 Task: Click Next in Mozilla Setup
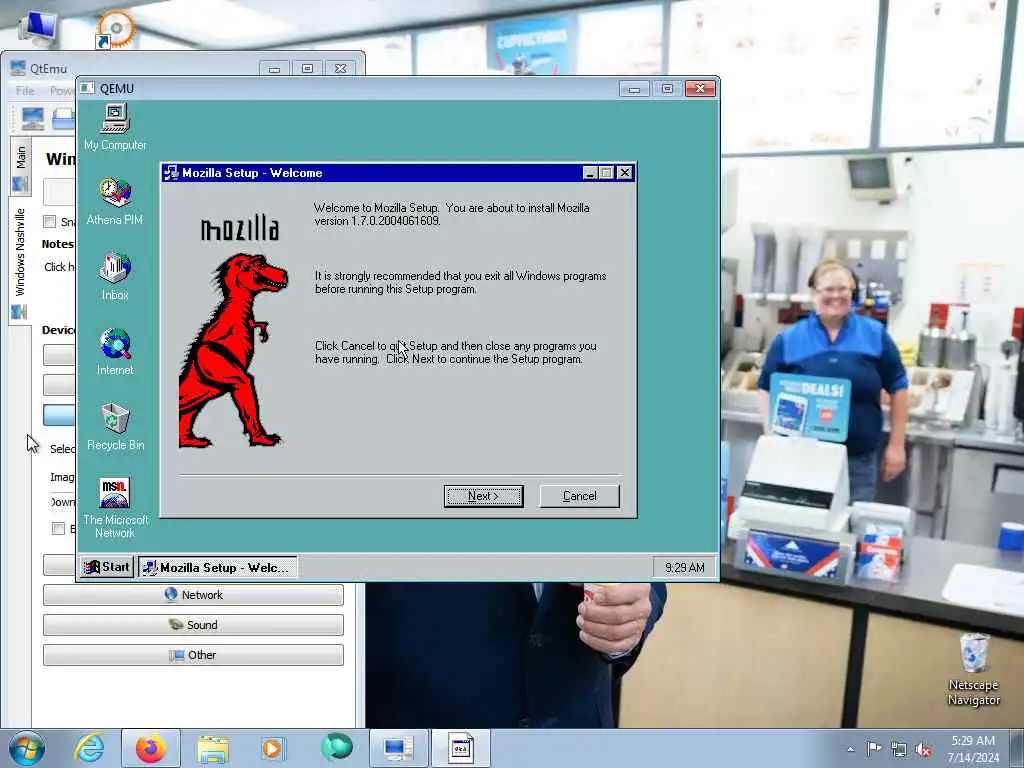(483, 496)
